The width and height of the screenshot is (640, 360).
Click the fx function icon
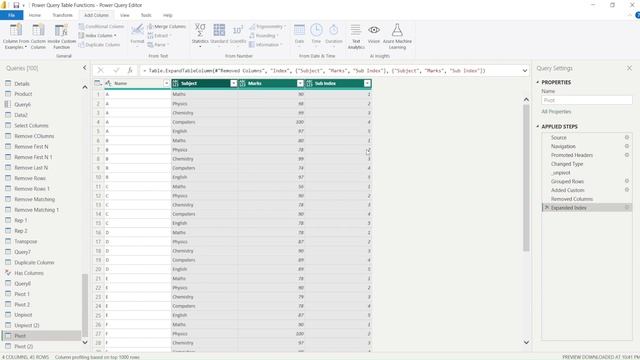(130, 71)
